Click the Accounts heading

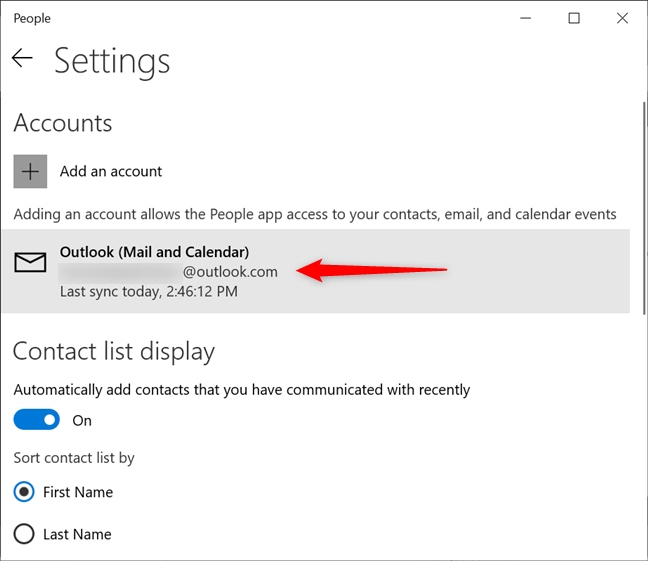pos(63,123)
